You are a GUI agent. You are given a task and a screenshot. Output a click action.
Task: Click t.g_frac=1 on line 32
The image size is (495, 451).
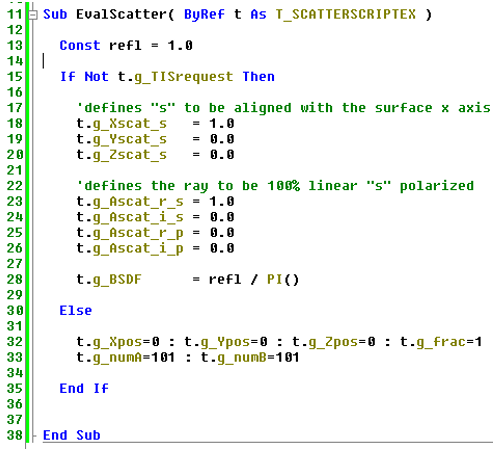click(x=441, y=342)
